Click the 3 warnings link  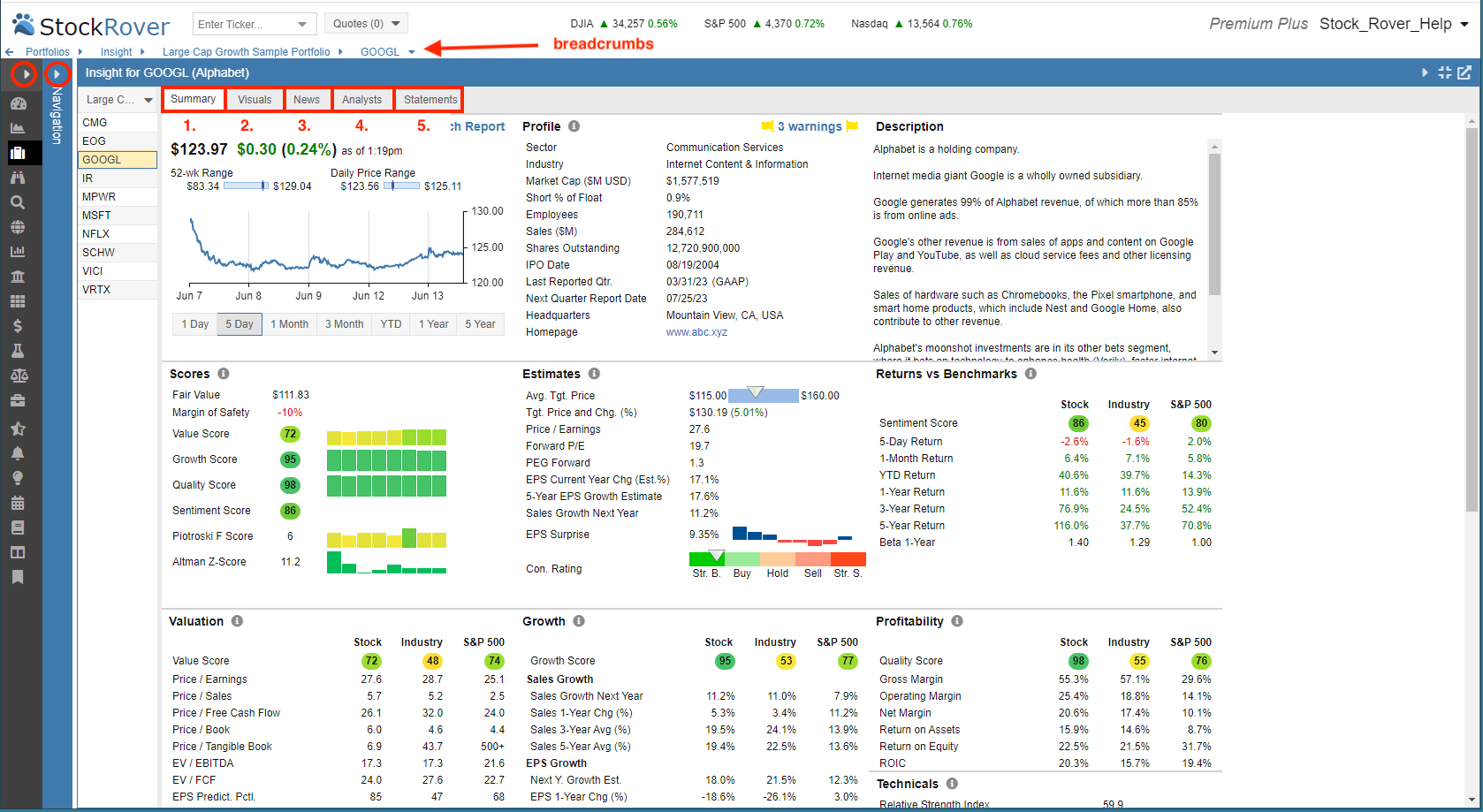tap(810, 126)
